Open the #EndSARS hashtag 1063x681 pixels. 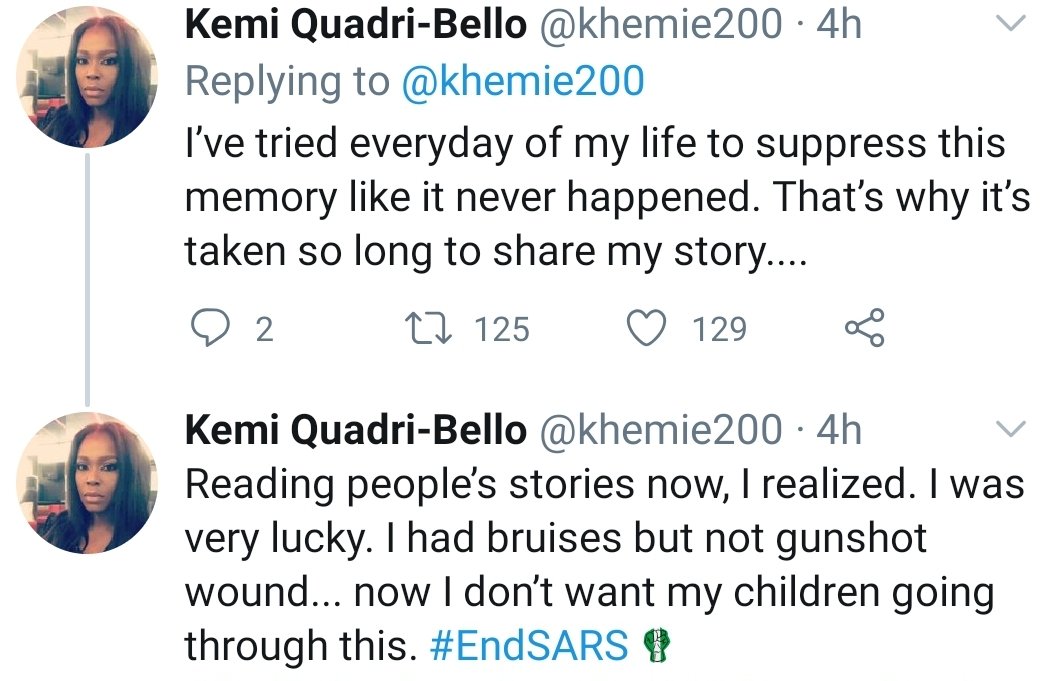click(x=529, y=647)
